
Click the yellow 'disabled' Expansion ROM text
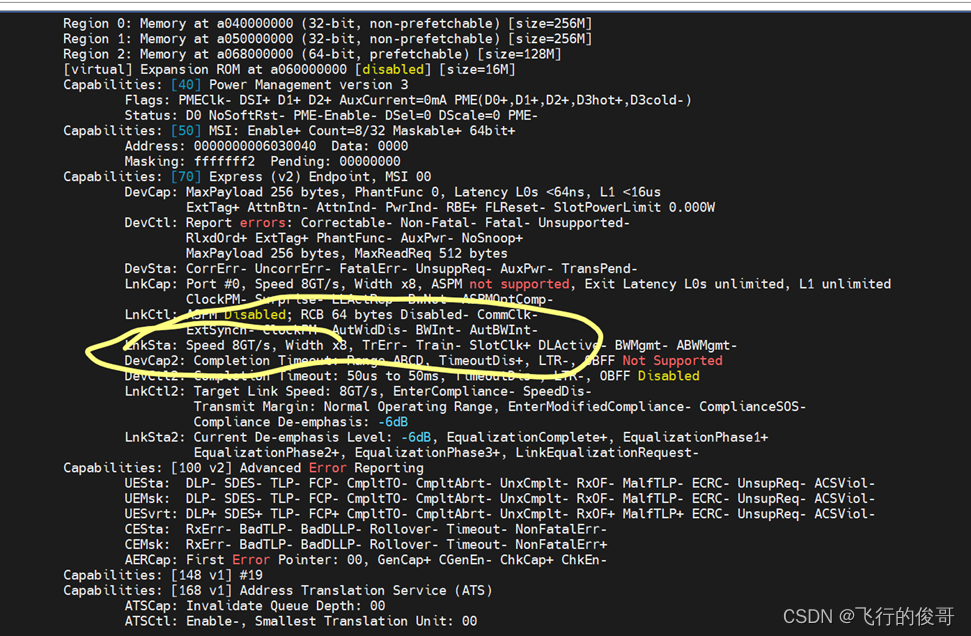pyautogui.click(x=393, y=69)
